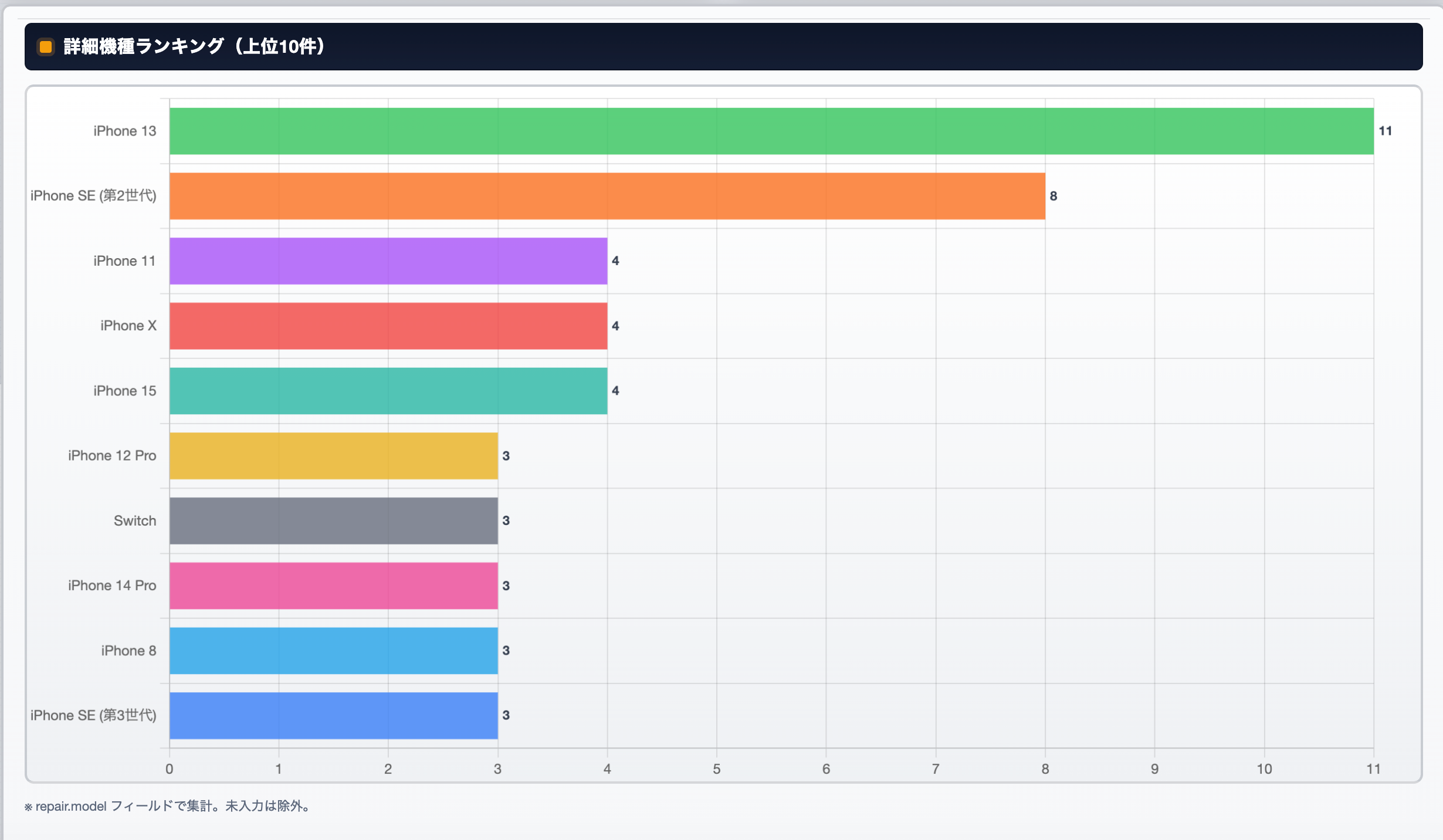This screenshot has width=1443, height=840.
Task: Click the x-axis tick label 2
Action: click(388, 769)
